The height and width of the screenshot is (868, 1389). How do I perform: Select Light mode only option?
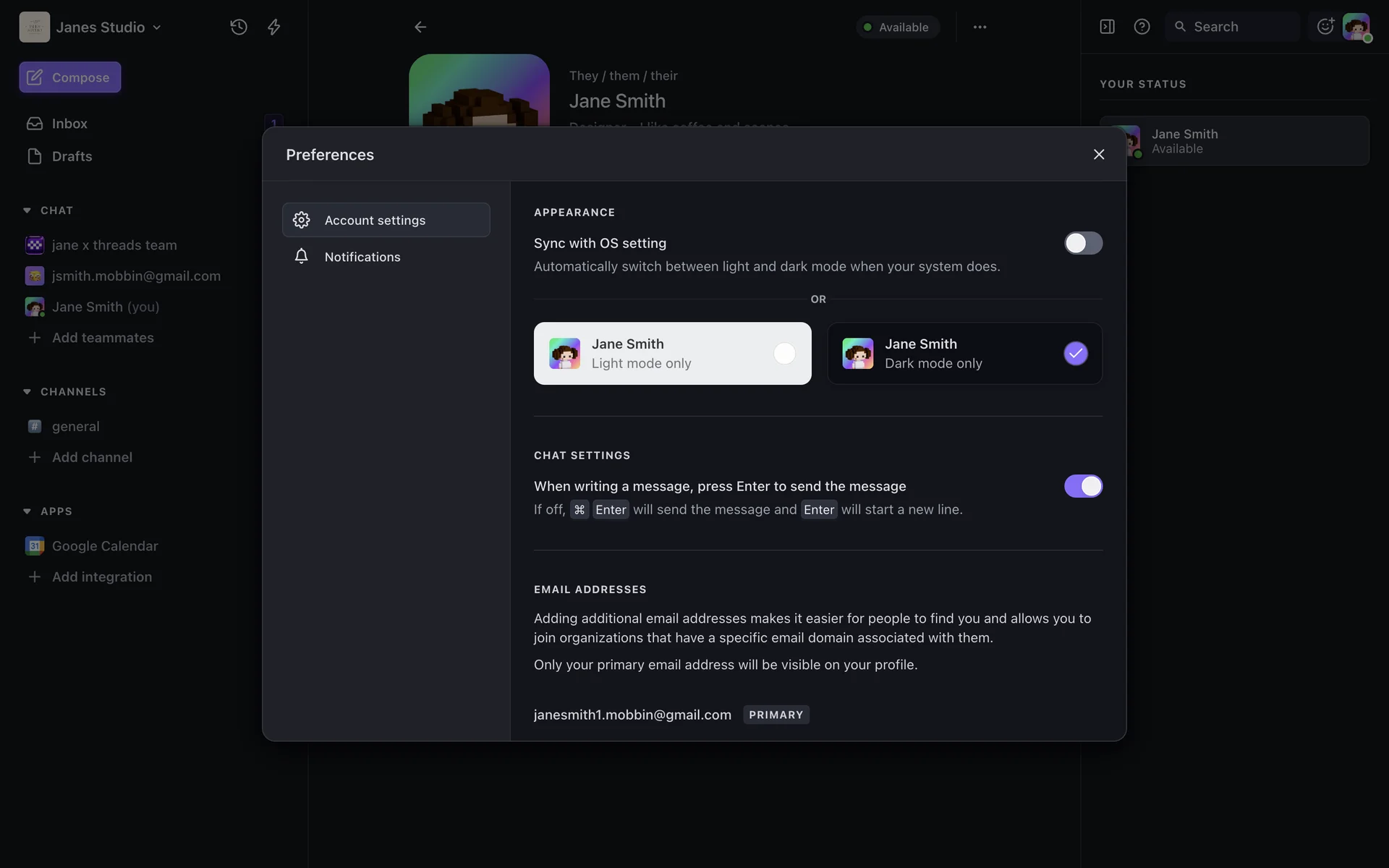tap(672, 353)
